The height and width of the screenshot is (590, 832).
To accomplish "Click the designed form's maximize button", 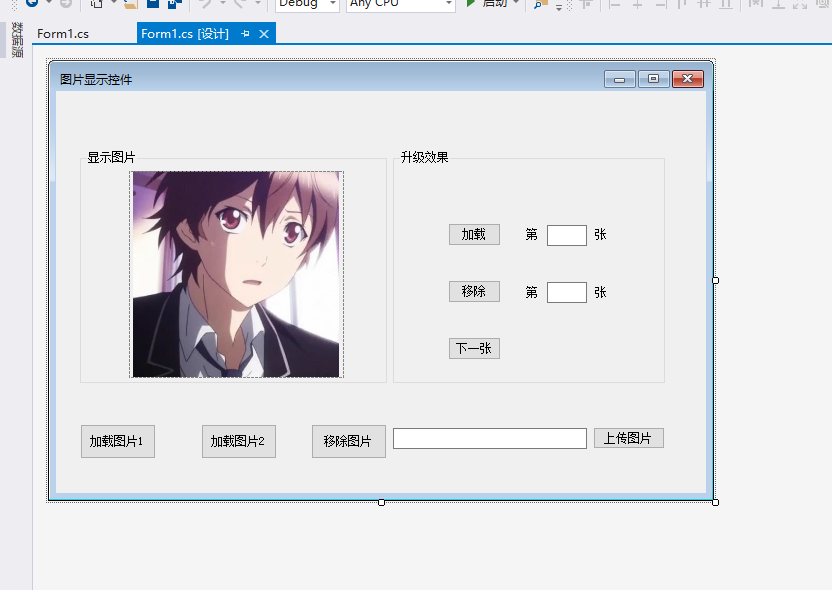I will 653,79.
